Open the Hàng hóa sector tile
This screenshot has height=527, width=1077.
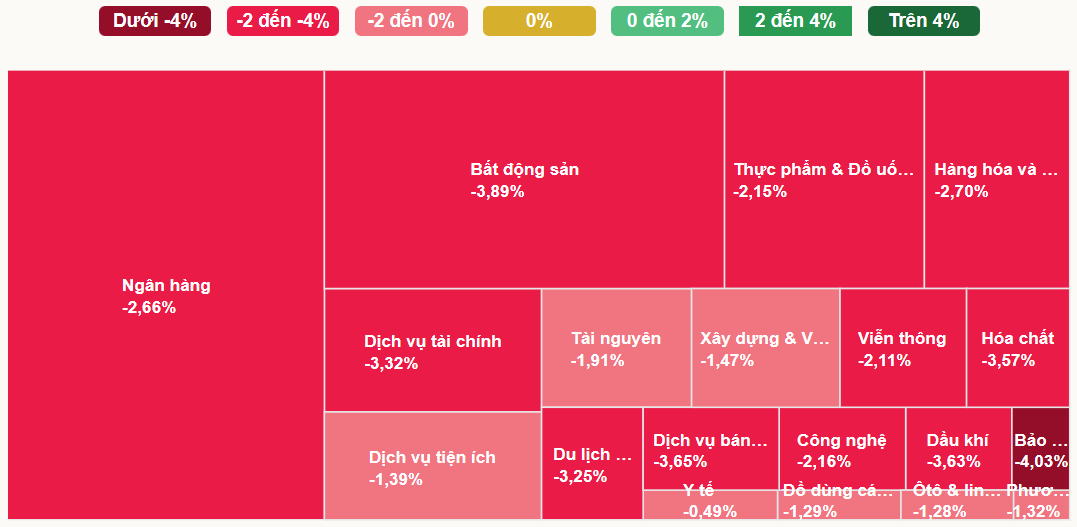point(996,180)
